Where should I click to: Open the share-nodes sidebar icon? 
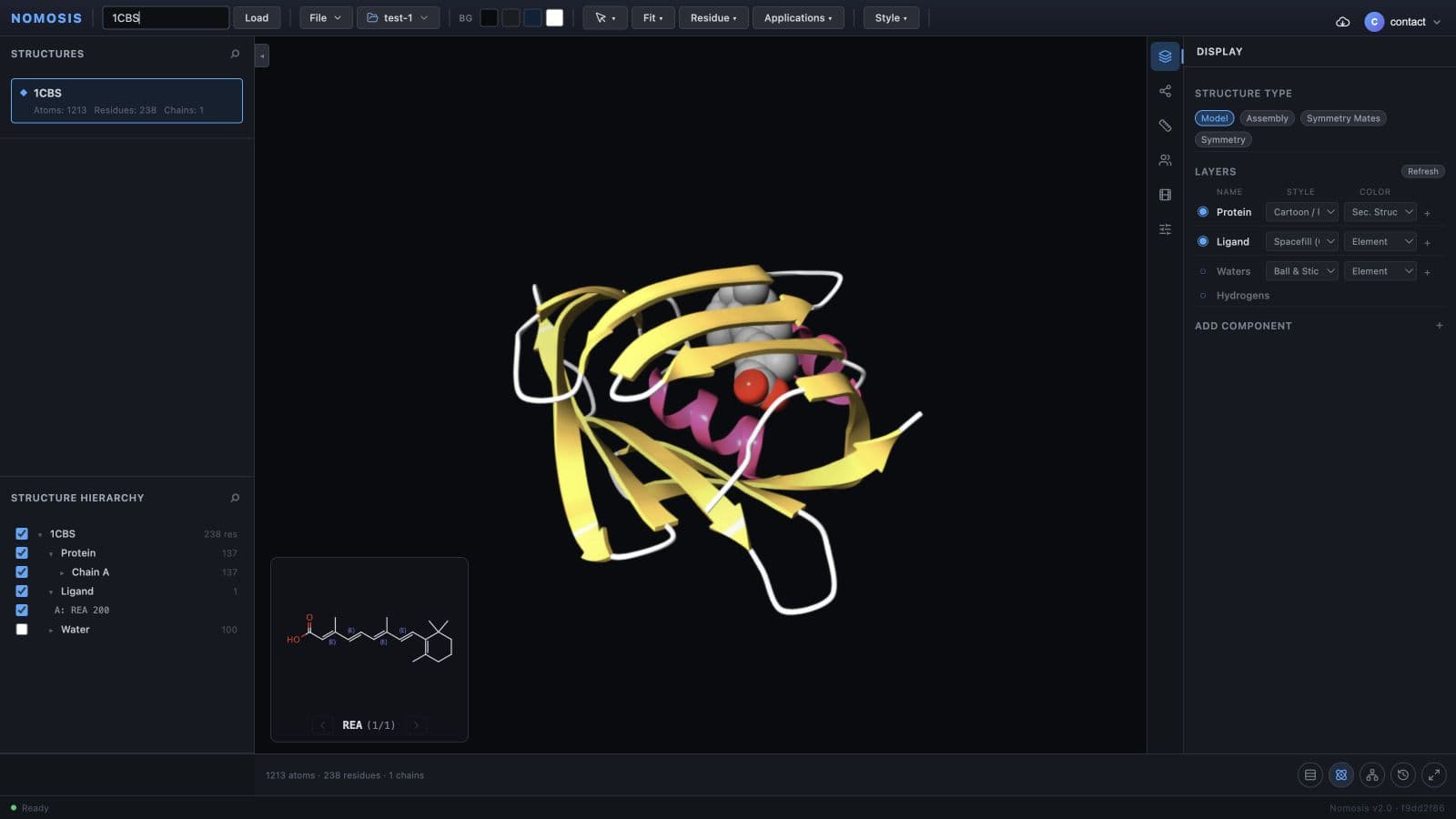(x=1165, y=91)
